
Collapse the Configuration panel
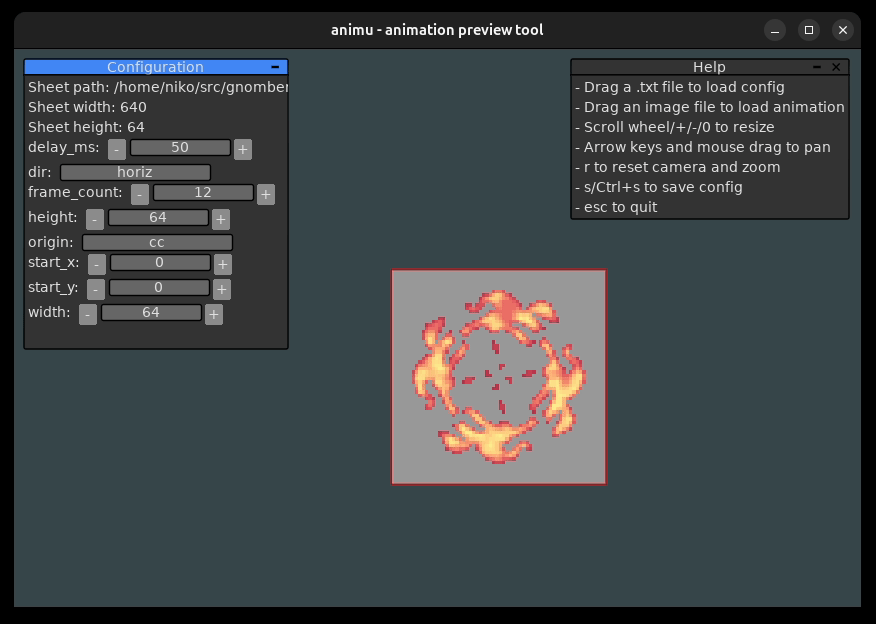(275, 67)
